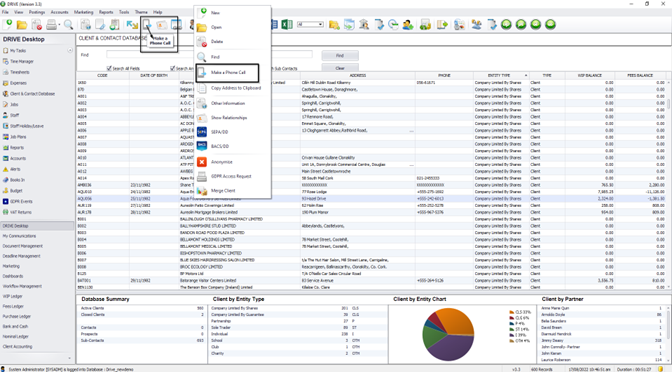Click the Delete toolbar icon with red cross
Screen dimensions: 672x372
pos(37,25)
